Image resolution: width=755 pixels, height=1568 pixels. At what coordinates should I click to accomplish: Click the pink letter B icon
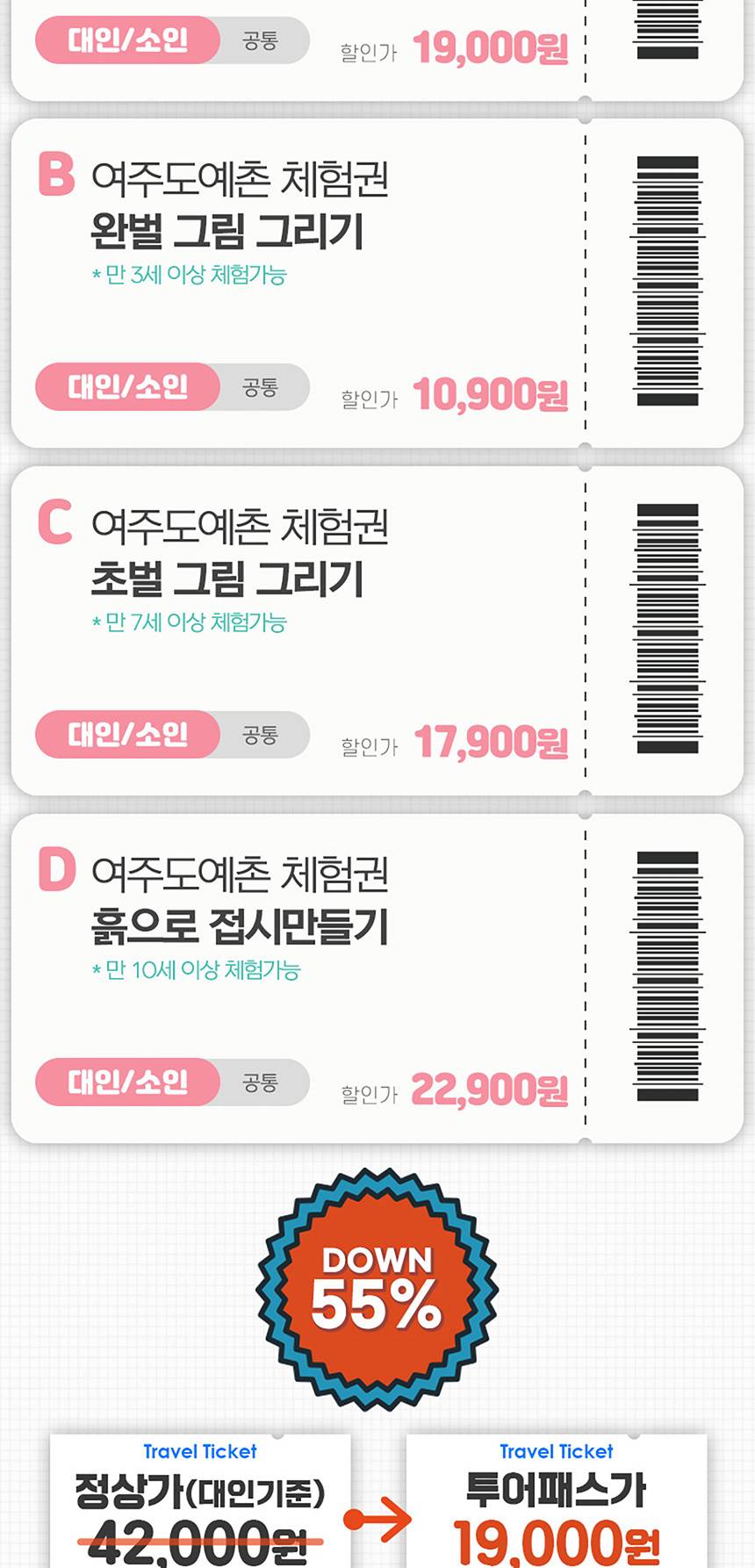56,174
